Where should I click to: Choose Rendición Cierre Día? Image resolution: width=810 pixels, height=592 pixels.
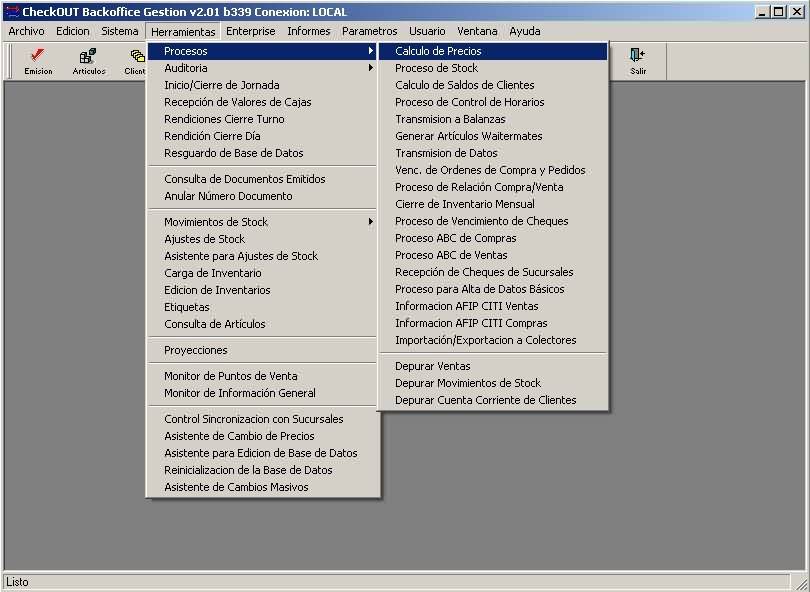click(x=262, y=136)
